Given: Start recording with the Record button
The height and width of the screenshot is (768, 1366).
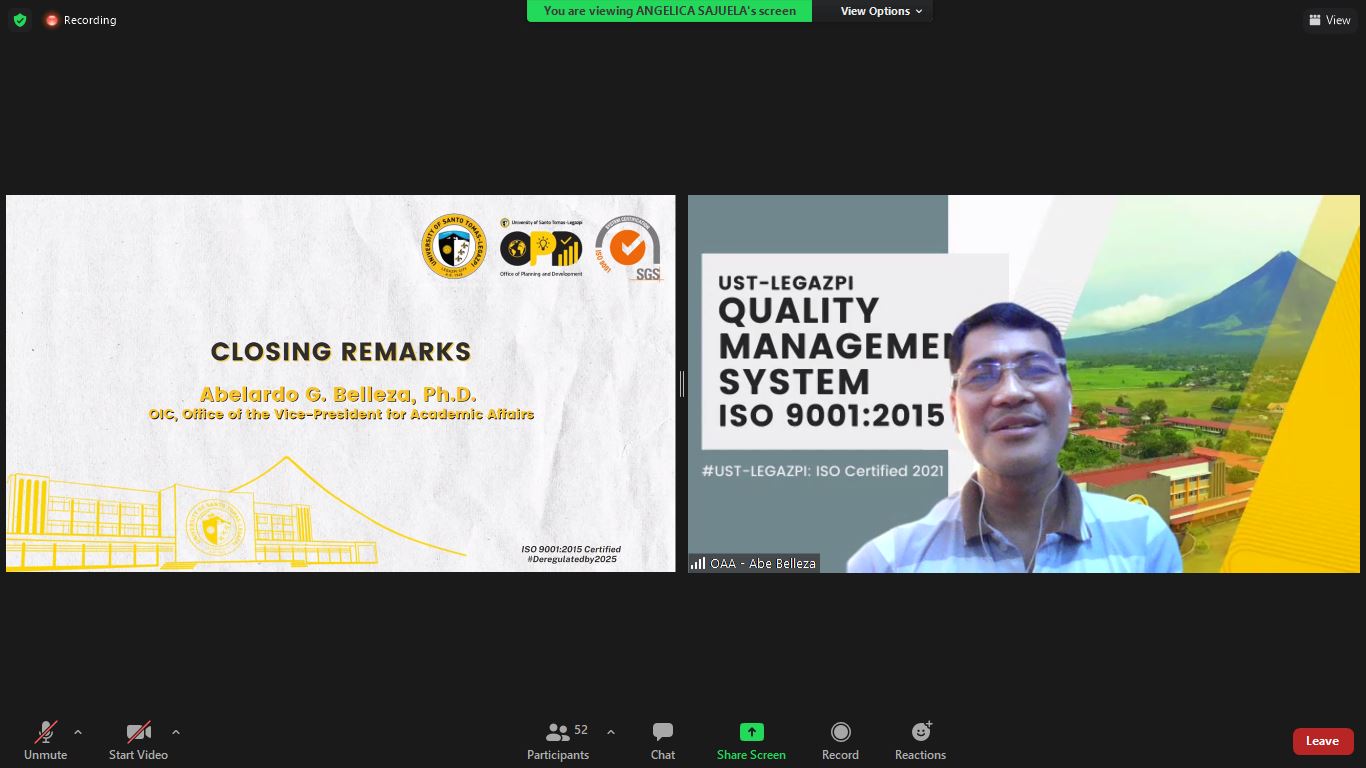Looking at the screenshot, I should [840, 741].
